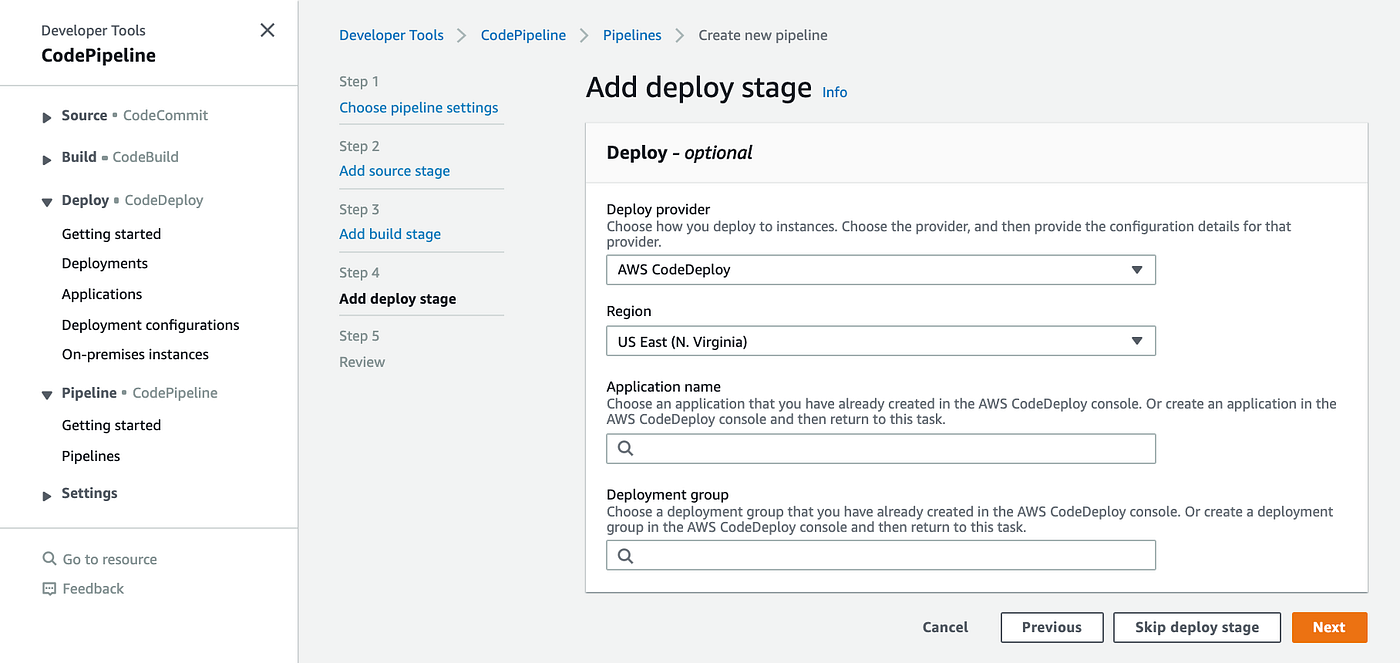
Task: Collapse the Pipeline CodePipeline section
Action: [47, 395]
